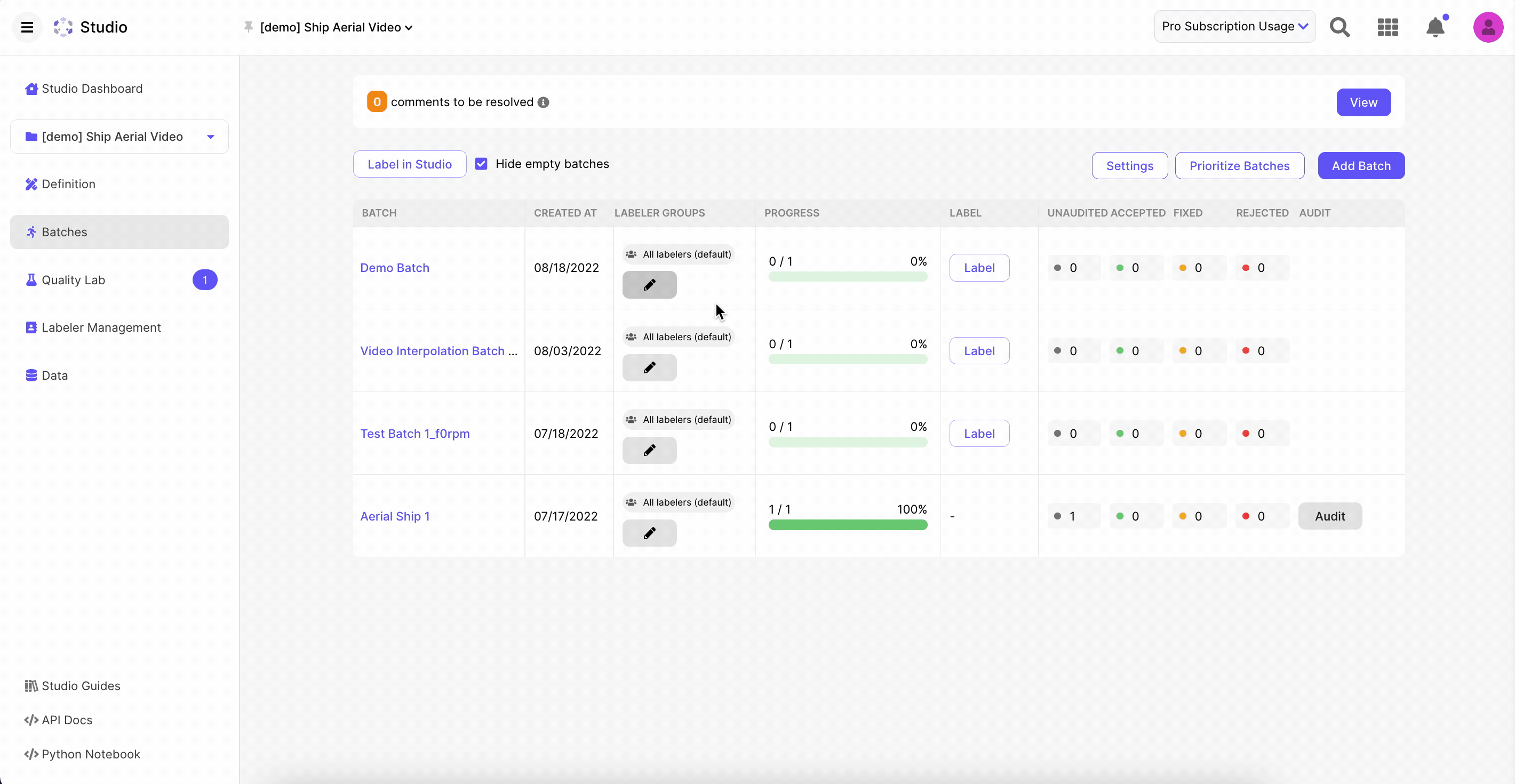Image resolution: width=1515 pixels, height=784 pixels.
Task: Open the hamburger menu icon
Action: [x=27, y=27]
